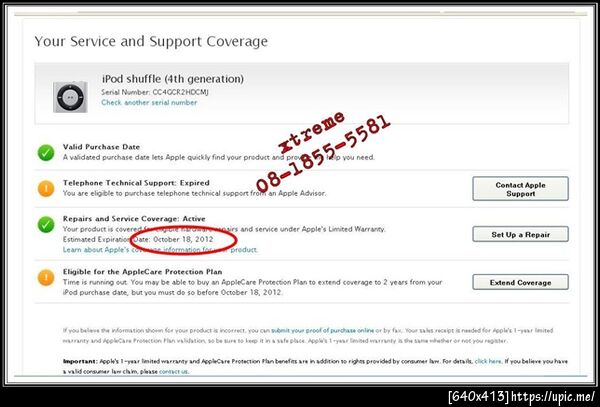Select the eligible to purchase telephone technical support text
The height and width of the screenshot is (407, 600).
tap(194, 194)
